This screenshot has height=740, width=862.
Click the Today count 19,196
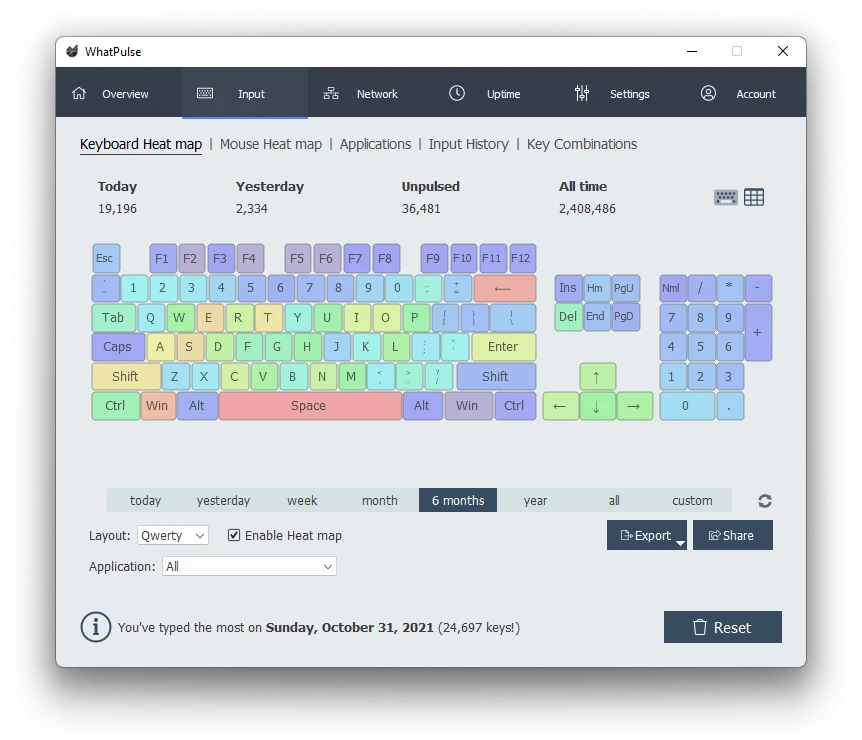tap(118, 209)
